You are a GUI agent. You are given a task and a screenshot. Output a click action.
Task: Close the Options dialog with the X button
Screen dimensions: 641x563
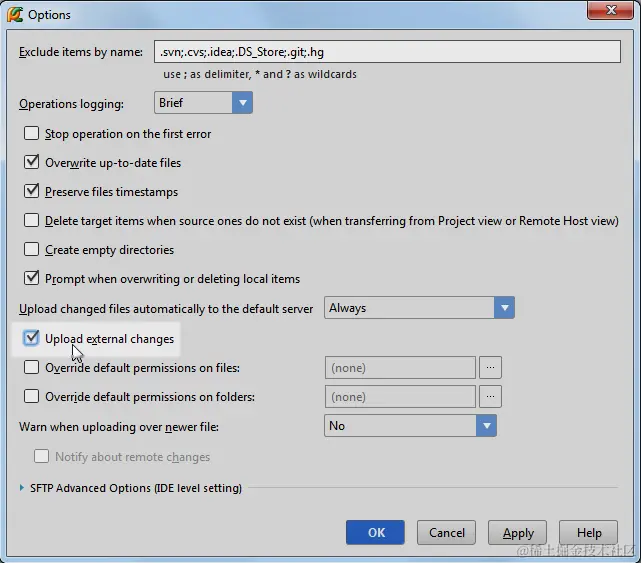pos(610,10)
